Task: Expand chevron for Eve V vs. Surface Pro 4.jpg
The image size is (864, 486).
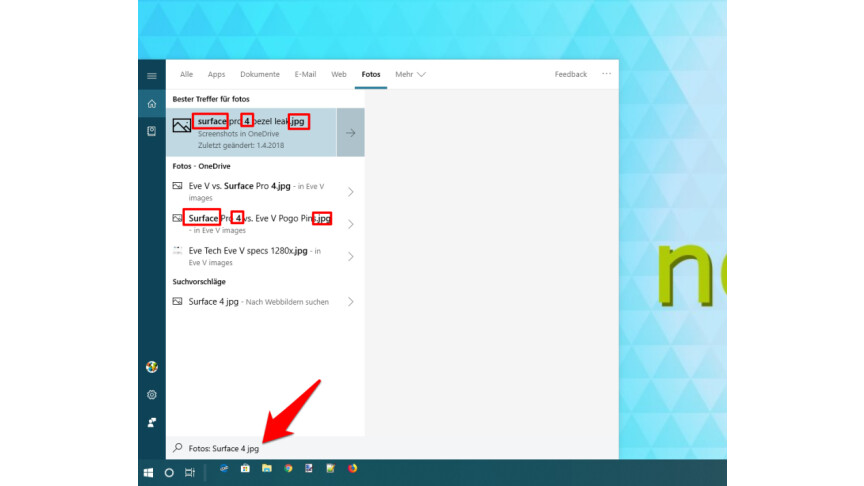Action: pyautogui.click(x=350, y=192)
